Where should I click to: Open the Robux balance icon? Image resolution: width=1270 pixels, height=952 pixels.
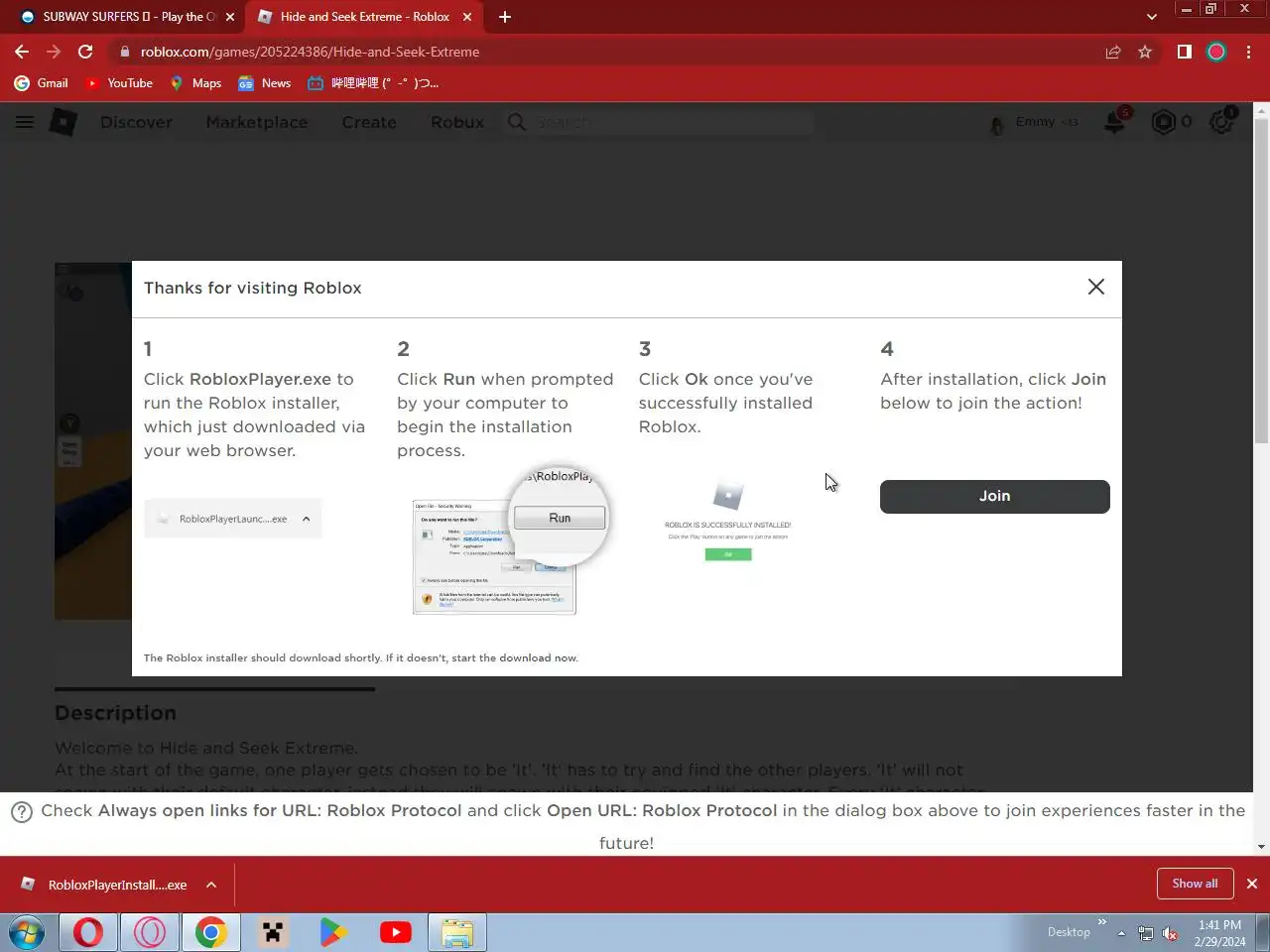tap(1163, 122)
